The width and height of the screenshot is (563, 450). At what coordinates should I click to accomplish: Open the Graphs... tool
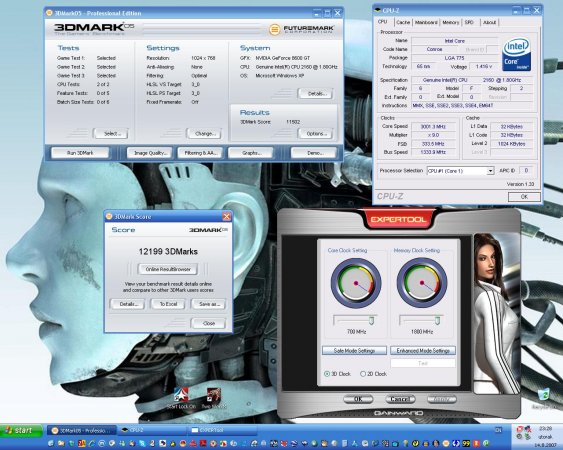click(x=251, y=153)
